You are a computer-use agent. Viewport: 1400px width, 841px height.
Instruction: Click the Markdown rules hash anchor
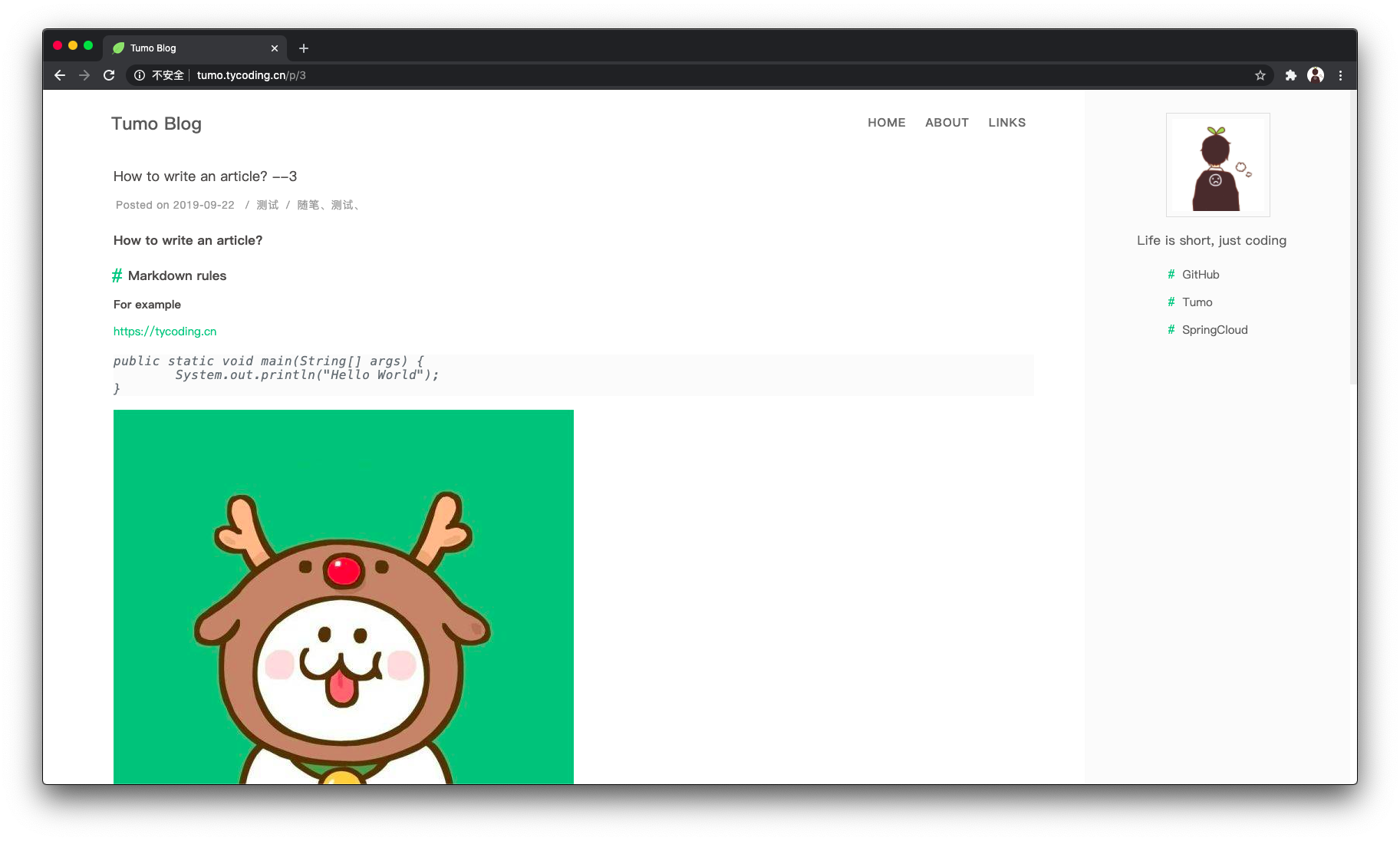pyautogui.click(x=117, y=275)
